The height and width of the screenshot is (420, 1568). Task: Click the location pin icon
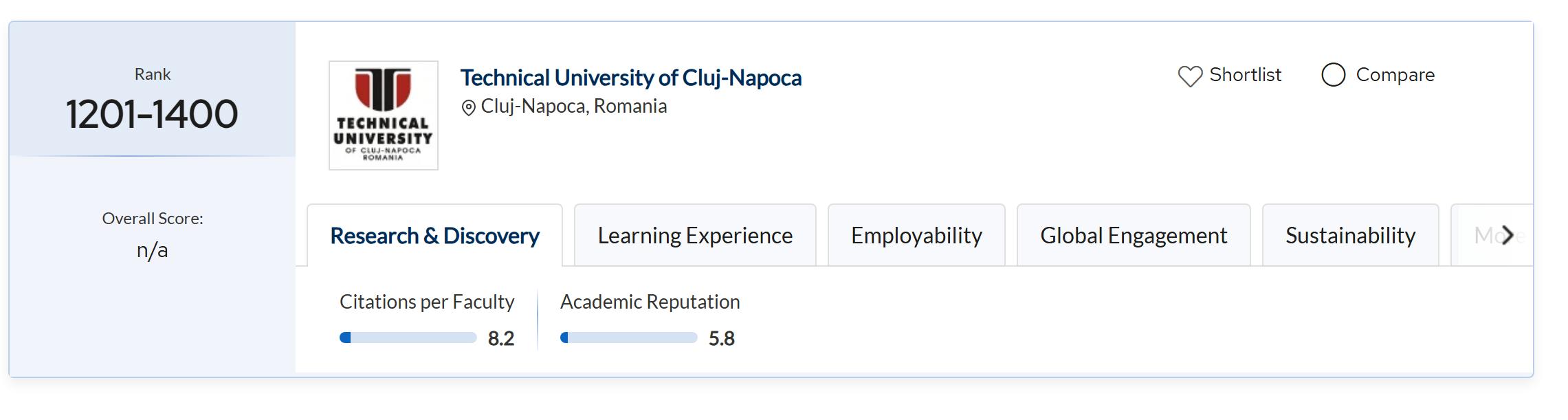click(469, 108)
